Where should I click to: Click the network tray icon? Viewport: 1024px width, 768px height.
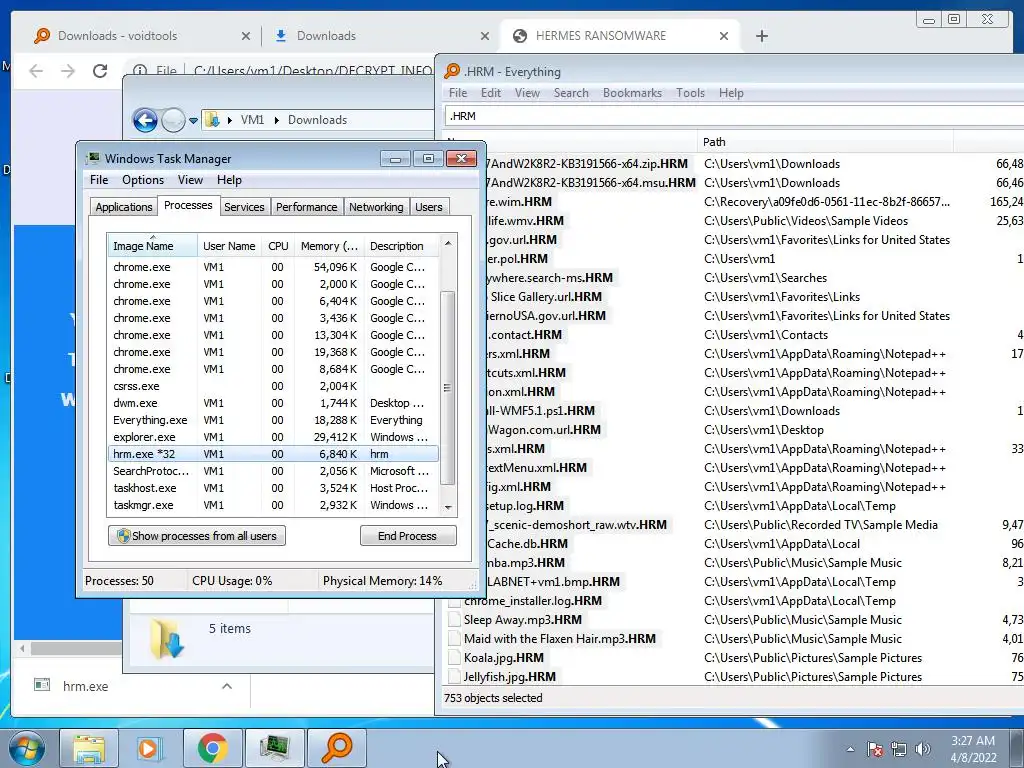899,749
